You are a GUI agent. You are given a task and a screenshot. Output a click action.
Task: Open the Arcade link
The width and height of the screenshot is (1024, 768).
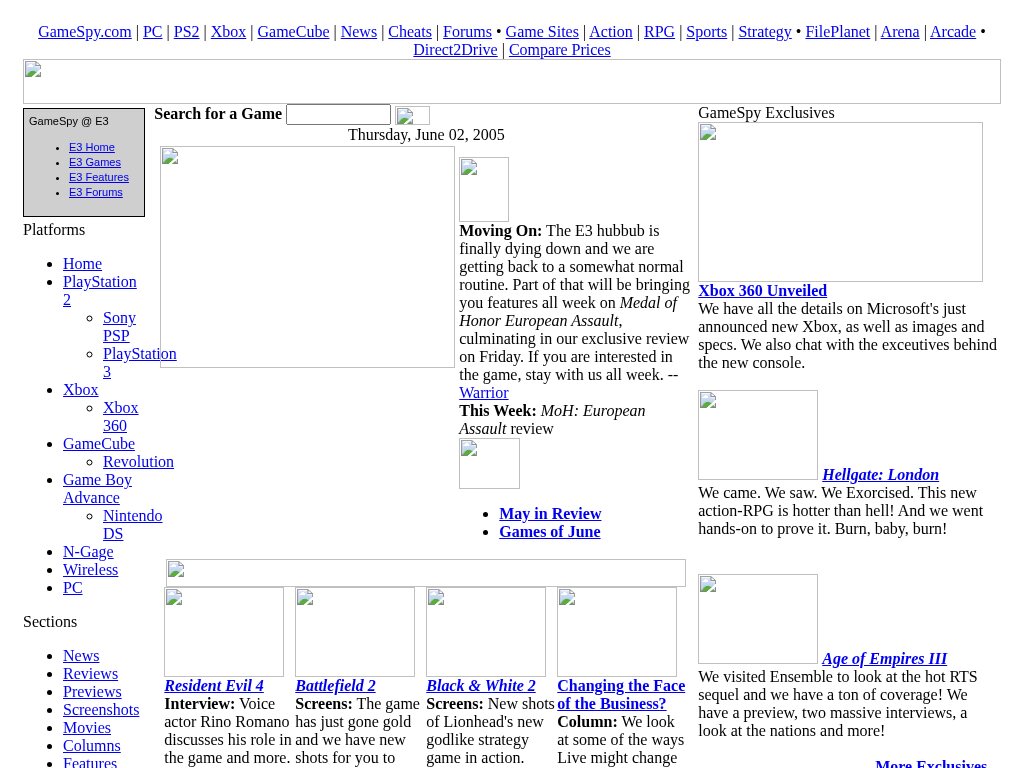(x=953, y=31)
